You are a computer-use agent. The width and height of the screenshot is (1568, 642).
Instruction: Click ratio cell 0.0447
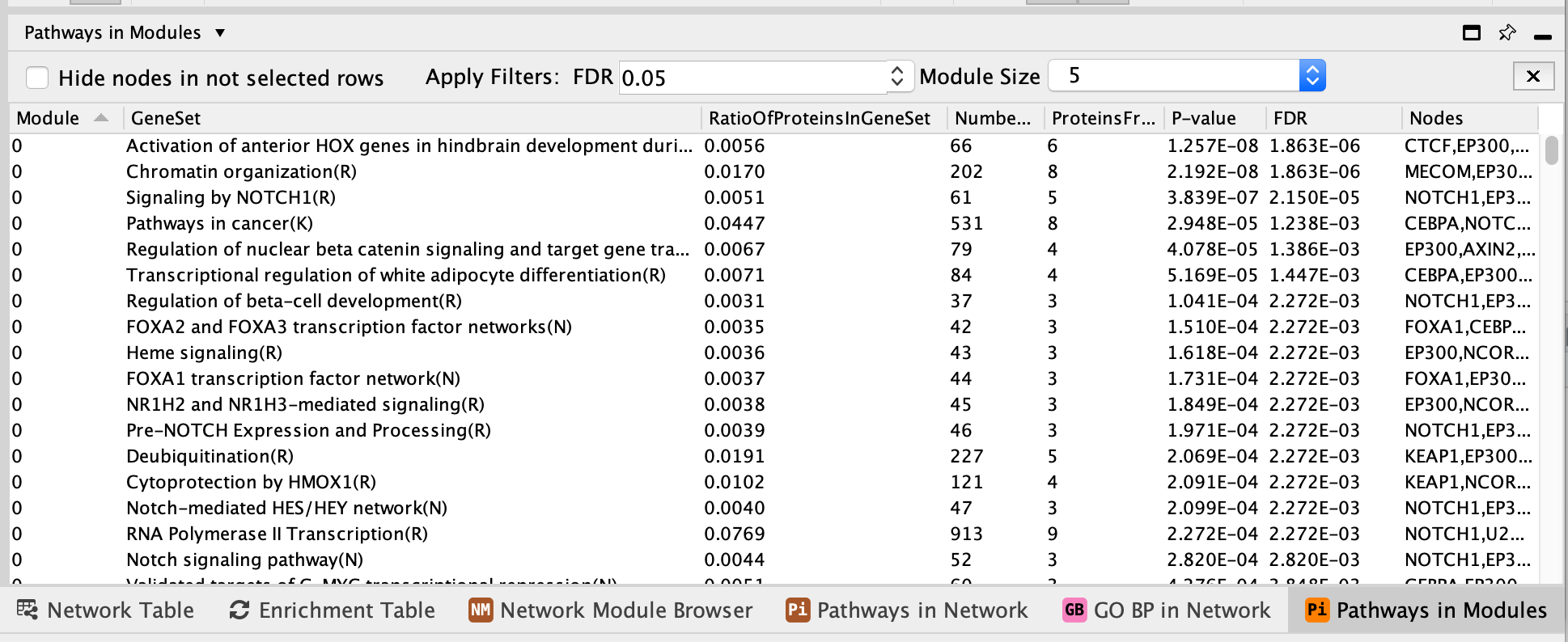(x=735, y=223)
